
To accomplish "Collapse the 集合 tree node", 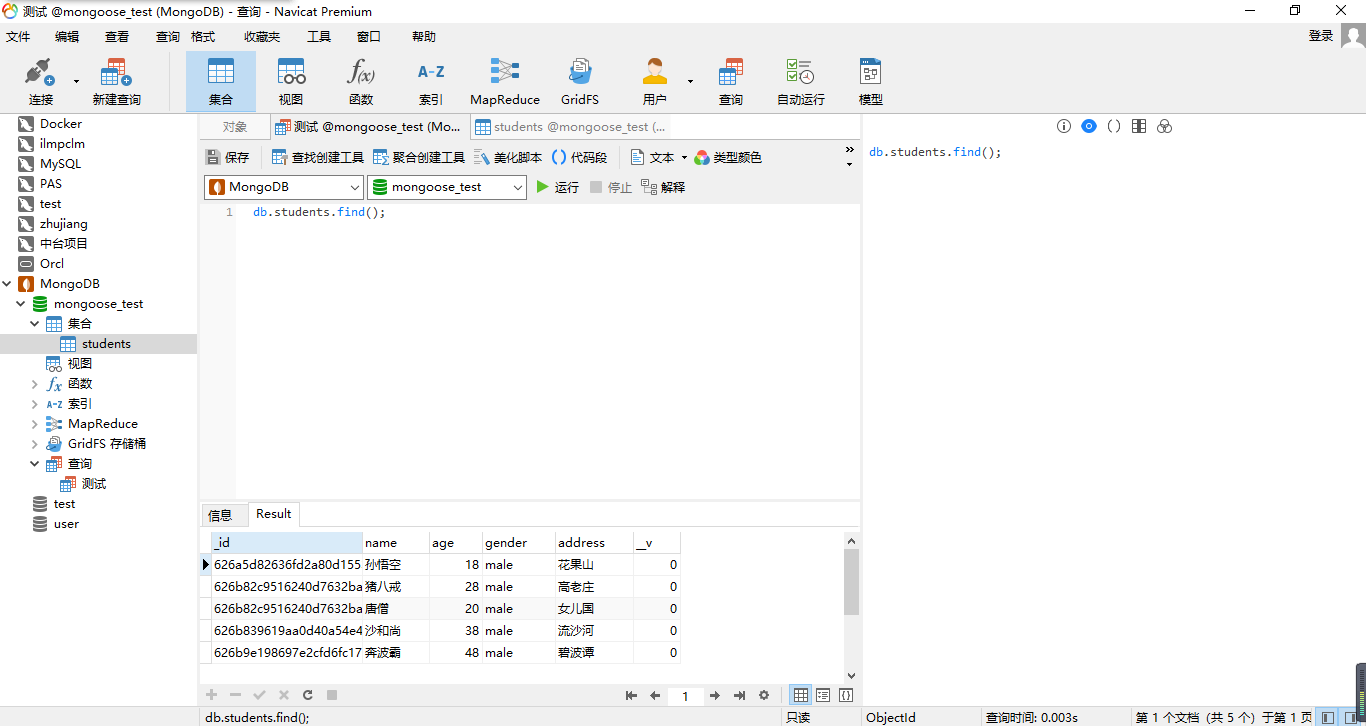I will click(x=35, y=324).
